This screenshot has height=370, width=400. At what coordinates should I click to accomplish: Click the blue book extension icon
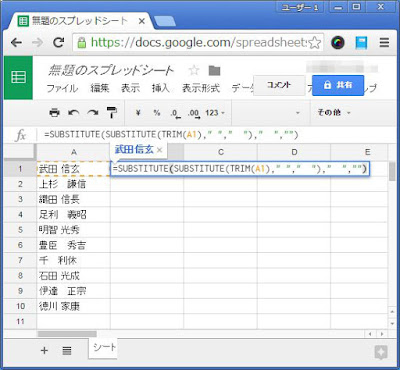click(x=361, y=43)
